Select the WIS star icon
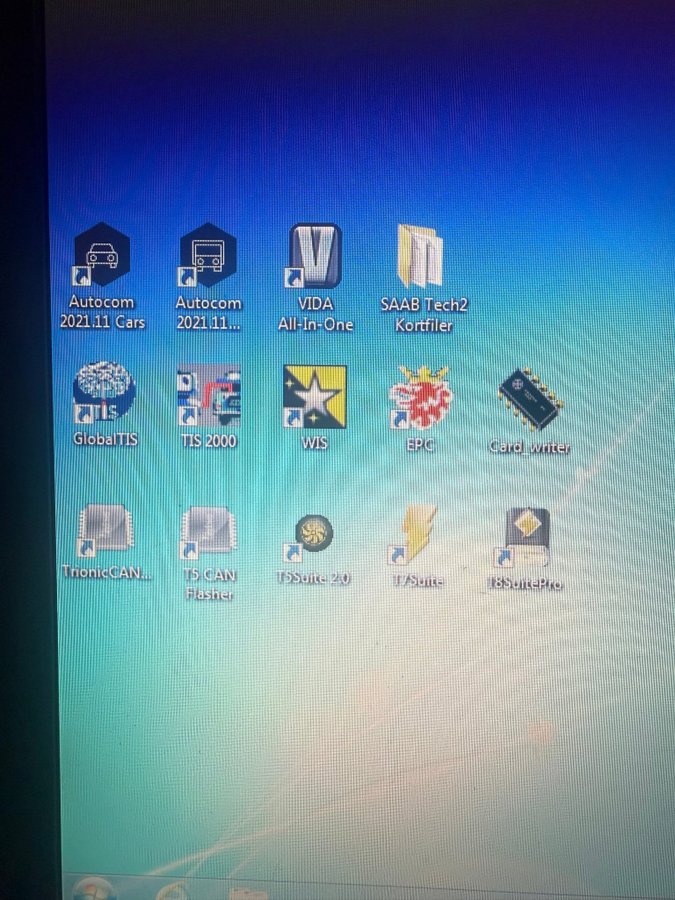The width and height of the screenshot is (675, 900). [x=315, y=397]
